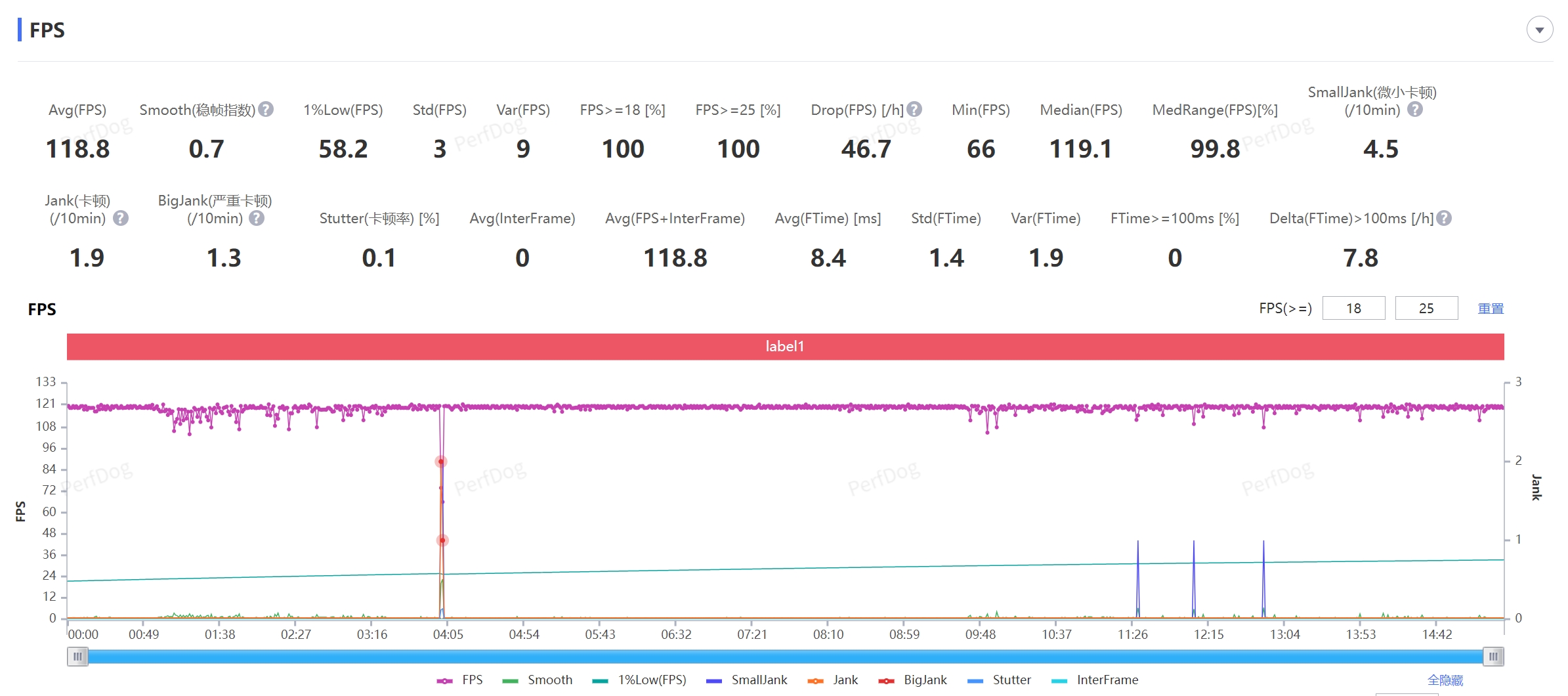This screenshot has width=1568, height=696.
Task: Click the FPS threshold field showing 18
Action: pyautogui.click(x=1353, y=309)
